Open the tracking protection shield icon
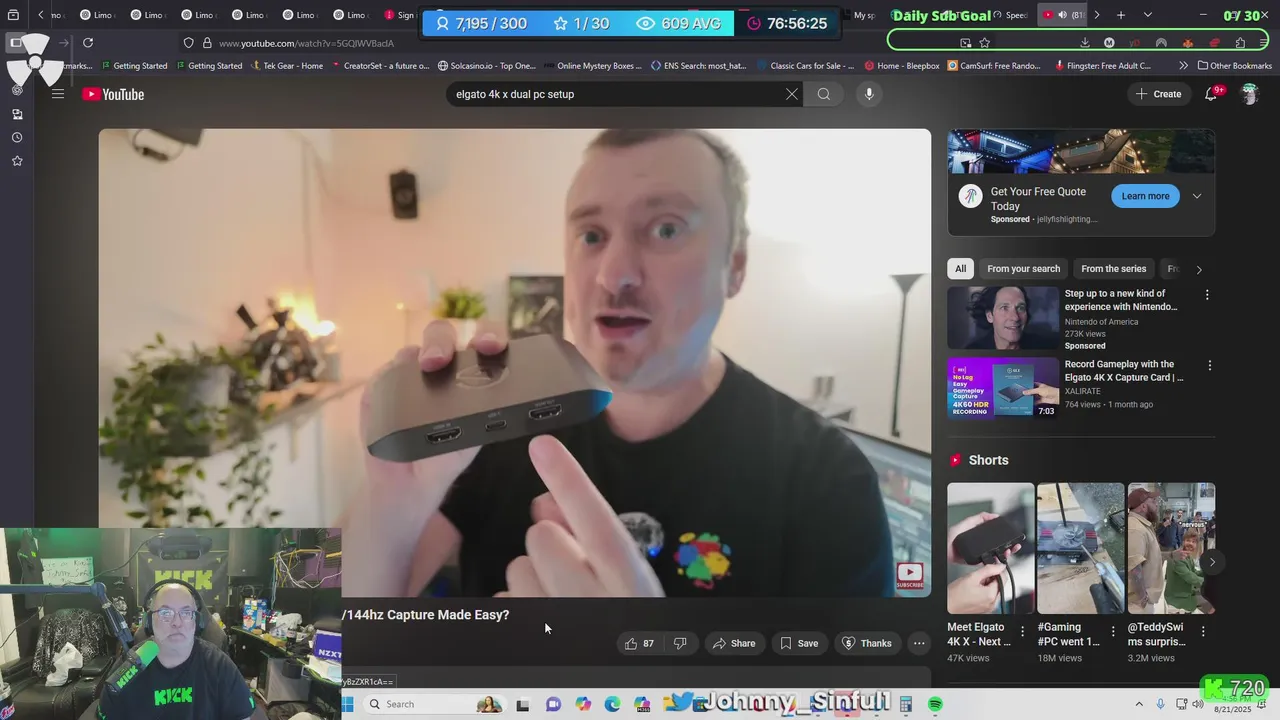The height and width of the screenshot is (720, 1280). pyautogui.click(x=188, y=43)
